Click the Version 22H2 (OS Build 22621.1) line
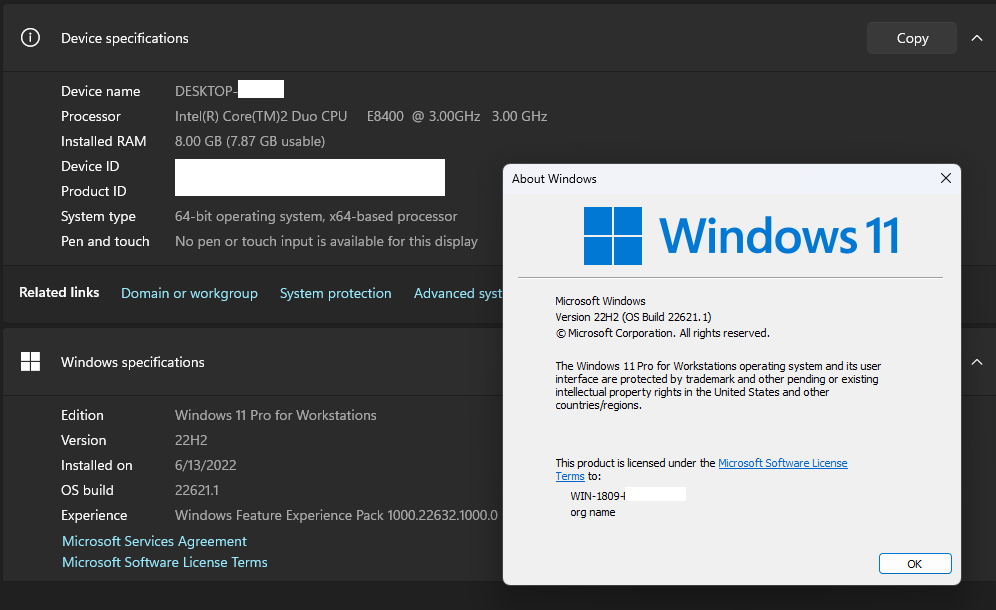996x610 pixels. (x=633, y=316)
